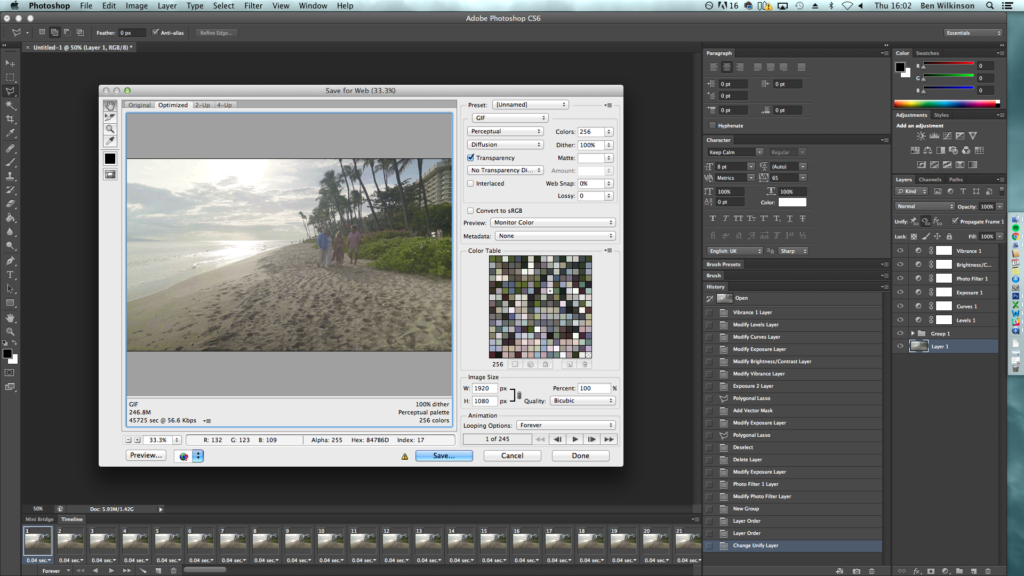Viewport: 1024px width, 576px height.
Task: Enable the Interlaced checkbox
Action: tap(471, 184)
